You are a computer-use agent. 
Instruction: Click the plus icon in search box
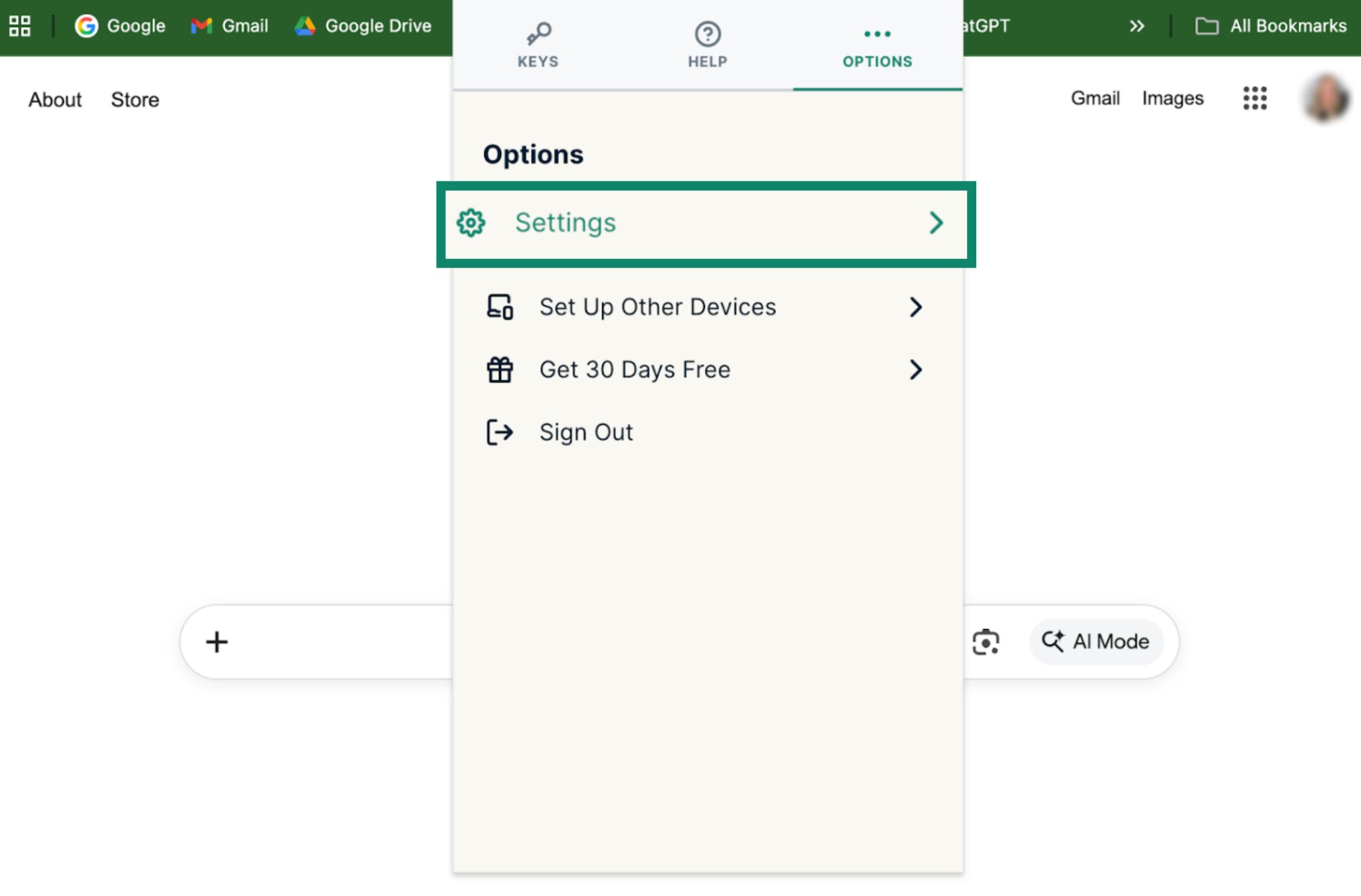click(217, 642)
